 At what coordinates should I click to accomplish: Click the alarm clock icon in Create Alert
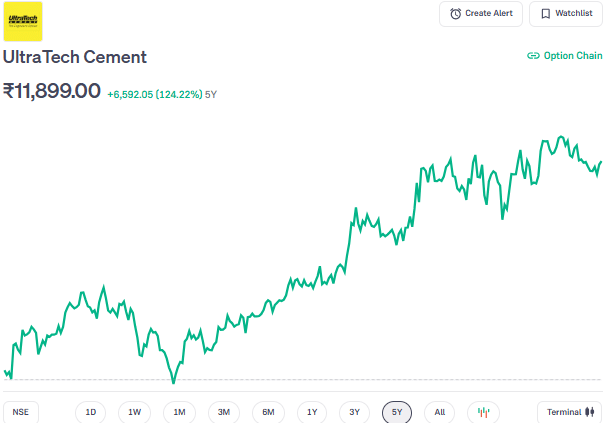coord(456,14)
